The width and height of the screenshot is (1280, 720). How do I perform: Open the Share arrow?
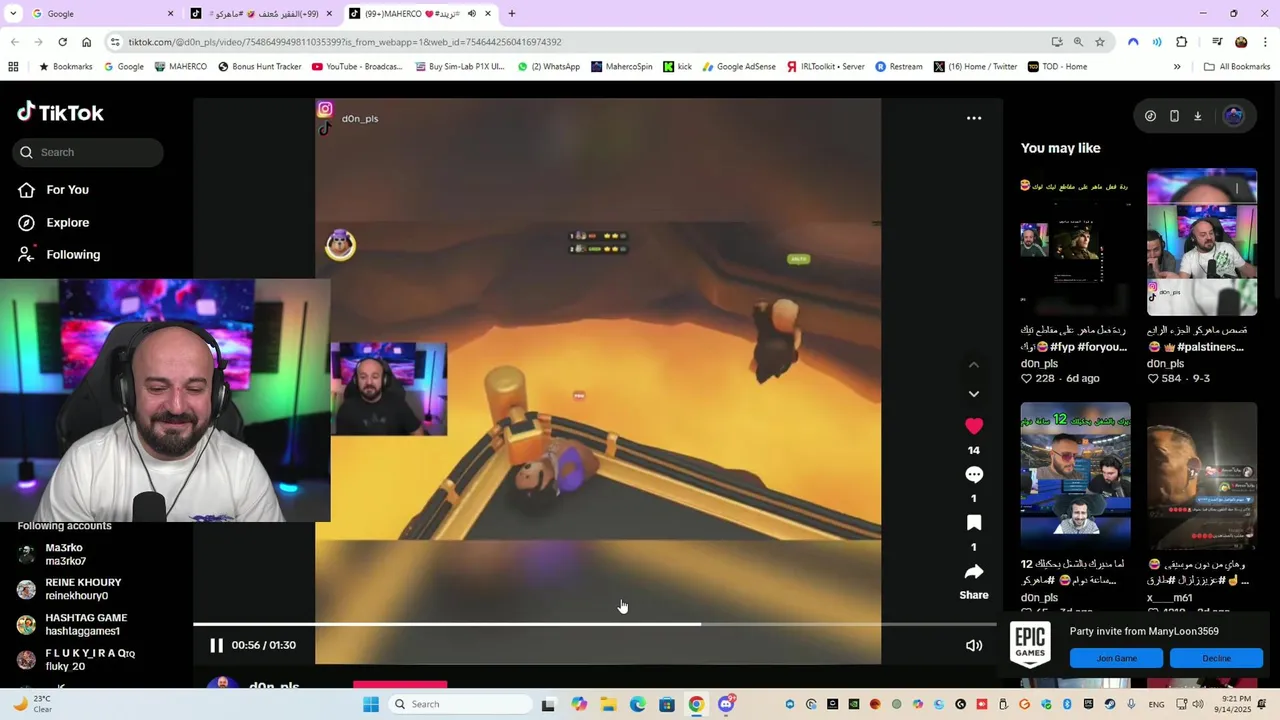(974, 572)
